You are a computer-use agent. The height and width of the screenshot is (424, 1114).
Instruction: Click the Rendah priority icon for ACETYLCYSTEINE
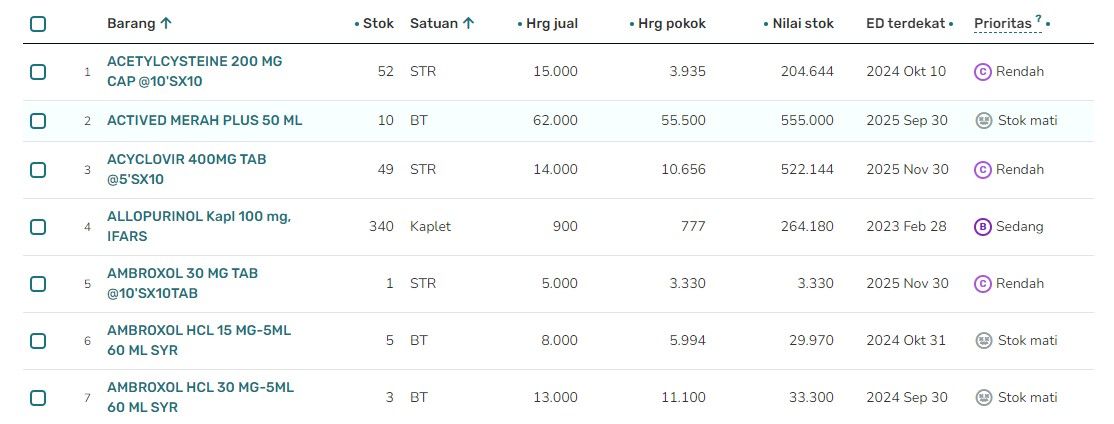point(982,72)
